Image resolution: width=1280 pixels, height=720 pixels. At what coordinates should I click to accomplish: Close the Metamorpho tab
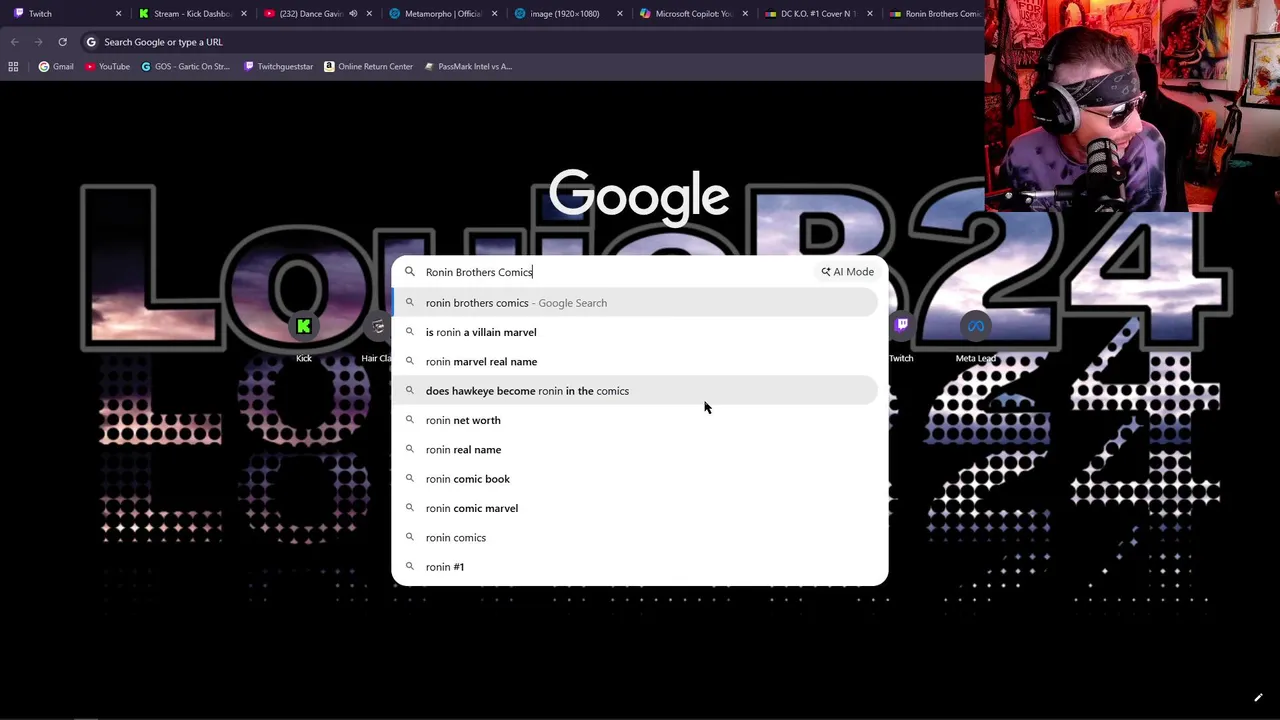(494, 14)
